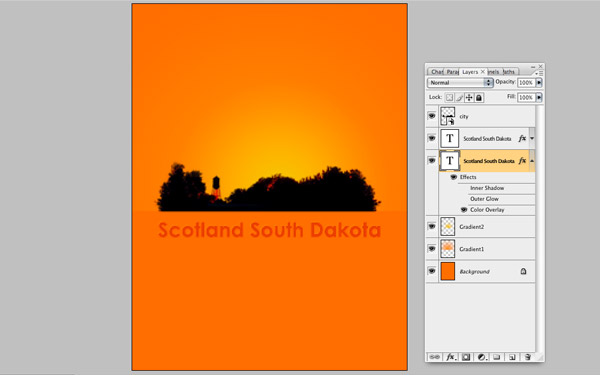
Task: Click the Scotland South Dakota text on canvas
Action: click(269, 230)
